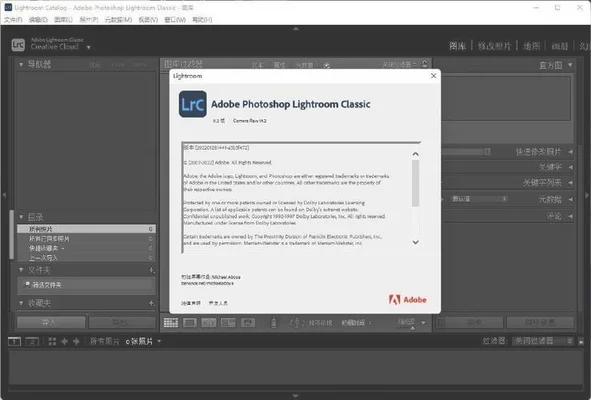Viewport: 591px width, 400px height.
Task: Go forward with the right arrow in filmstrip
Action: pyautogui.click(x=76, y=342)
